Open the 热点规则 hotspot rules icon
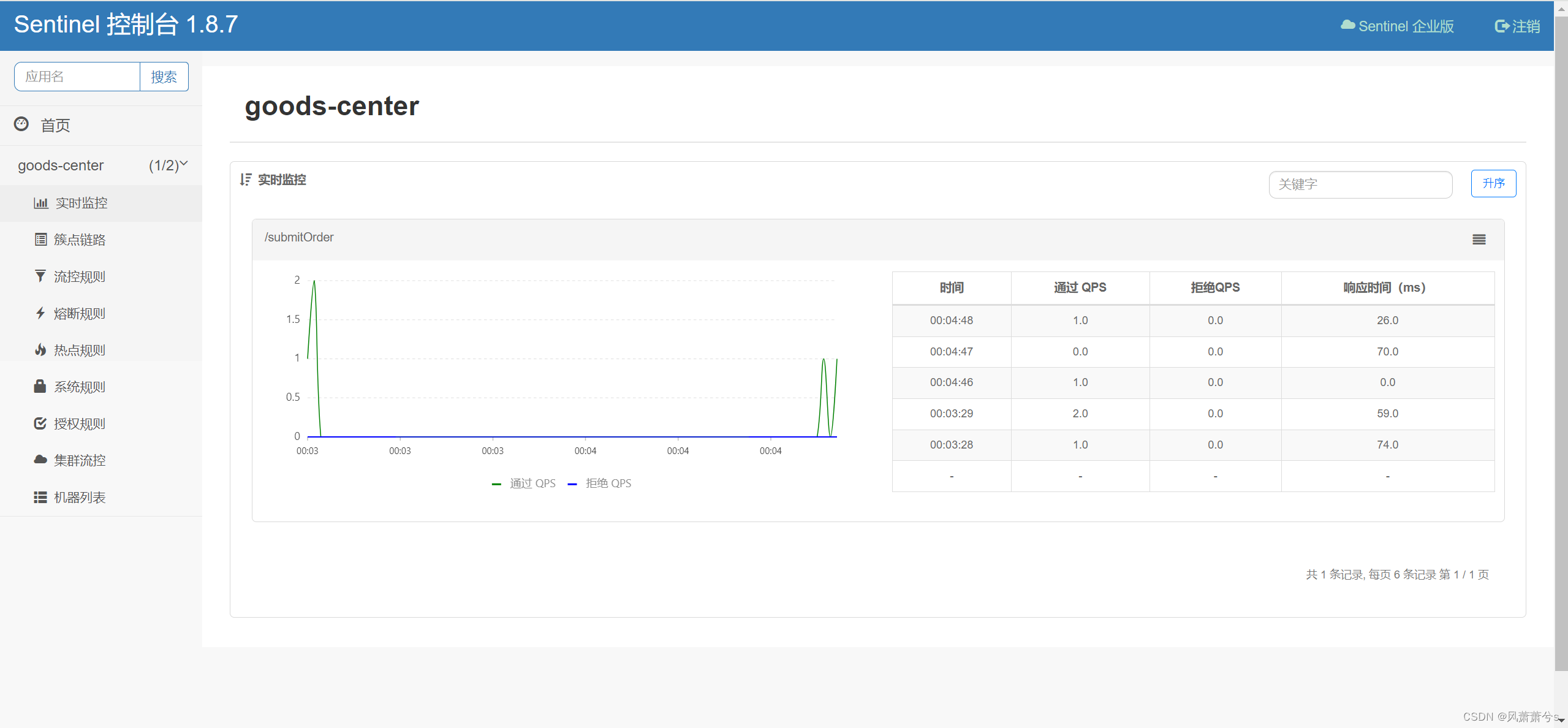This screenshot has height=728, width=1568. click(40, 350)
